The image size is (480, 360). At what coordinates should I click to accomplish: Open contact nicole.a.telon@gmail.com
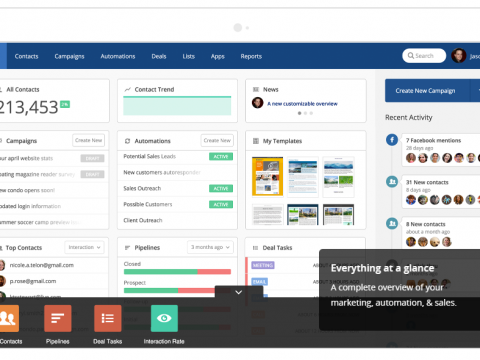(x=42, y=265)
